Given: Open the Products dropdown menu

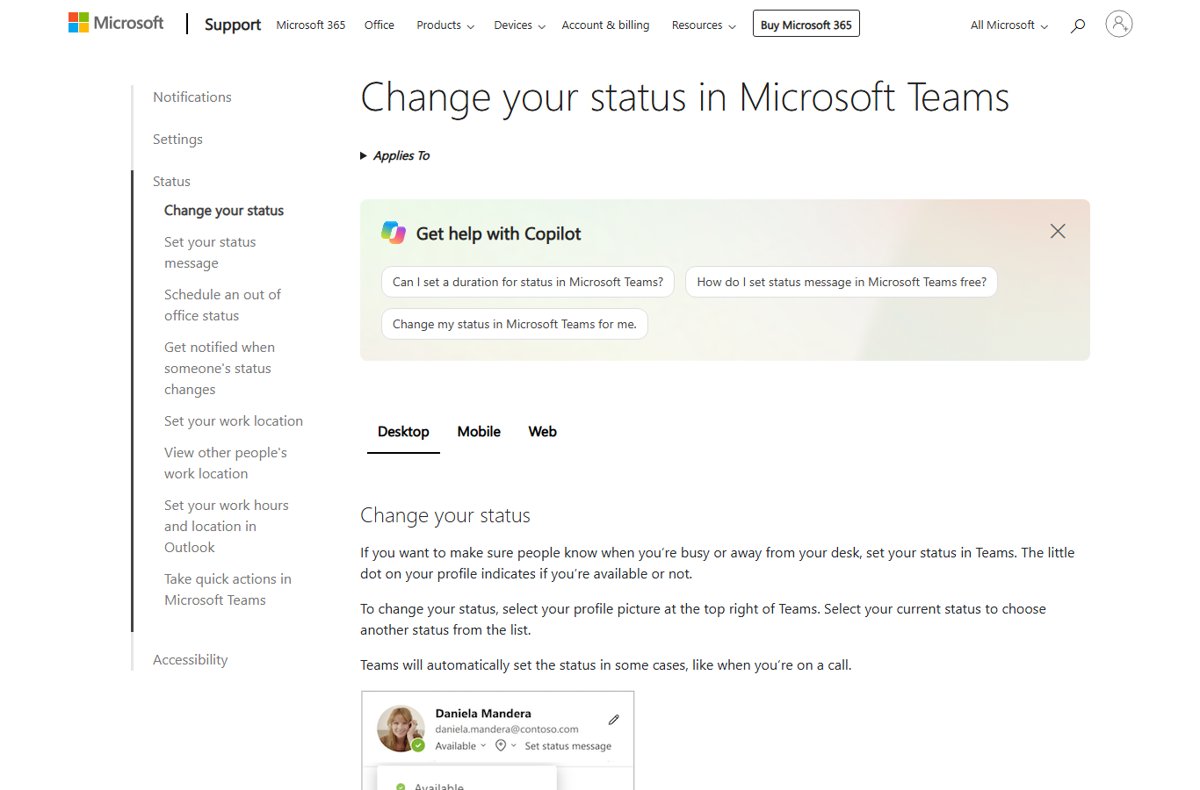Looking at the screenshot, I should point(445,25).
